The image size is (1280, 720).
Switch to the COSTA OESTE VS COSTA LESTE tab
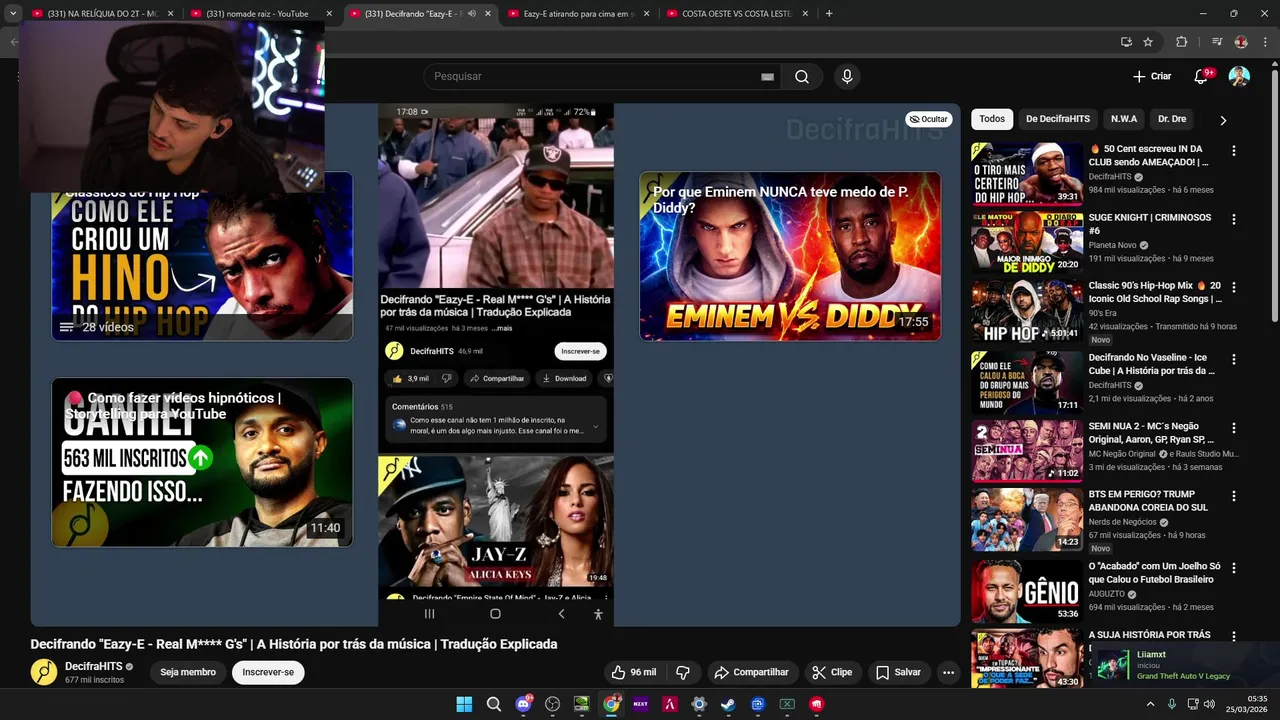[737, 14]
